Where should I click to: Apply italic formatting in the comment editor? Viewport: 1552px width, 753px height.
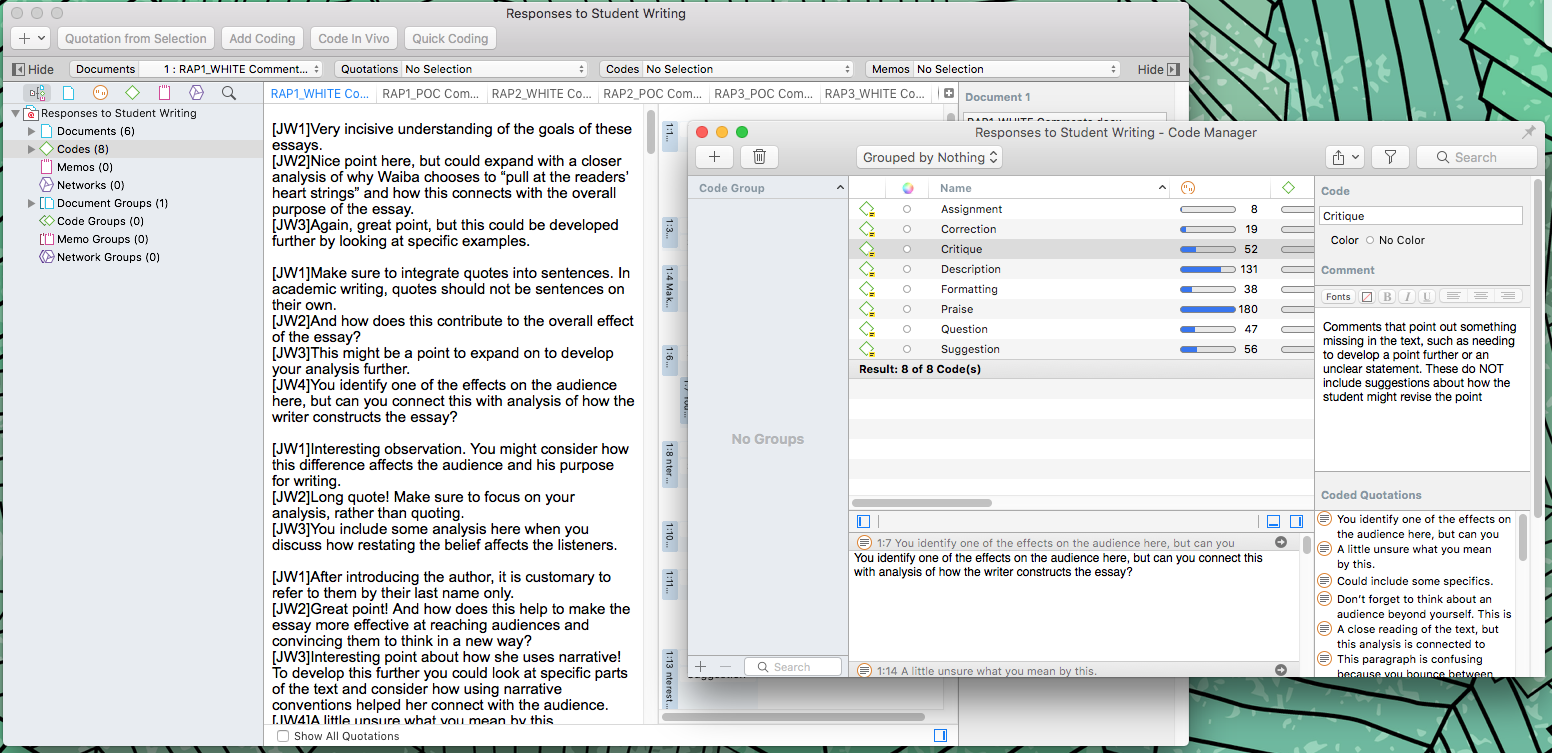1404,296
